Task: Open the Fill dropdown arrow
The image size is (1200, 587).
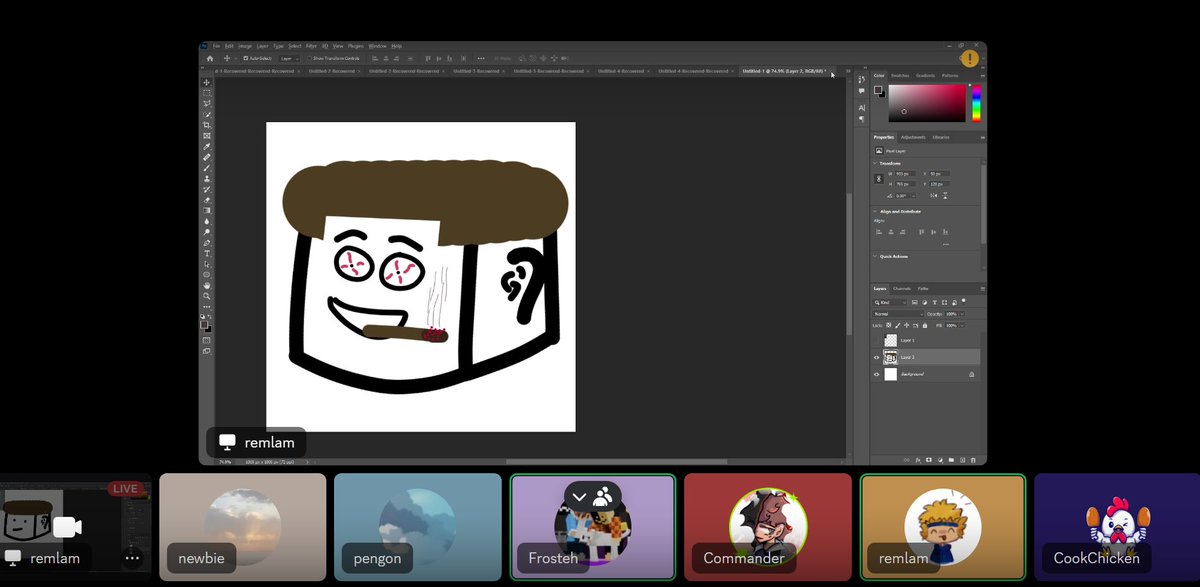Action: 963,326
